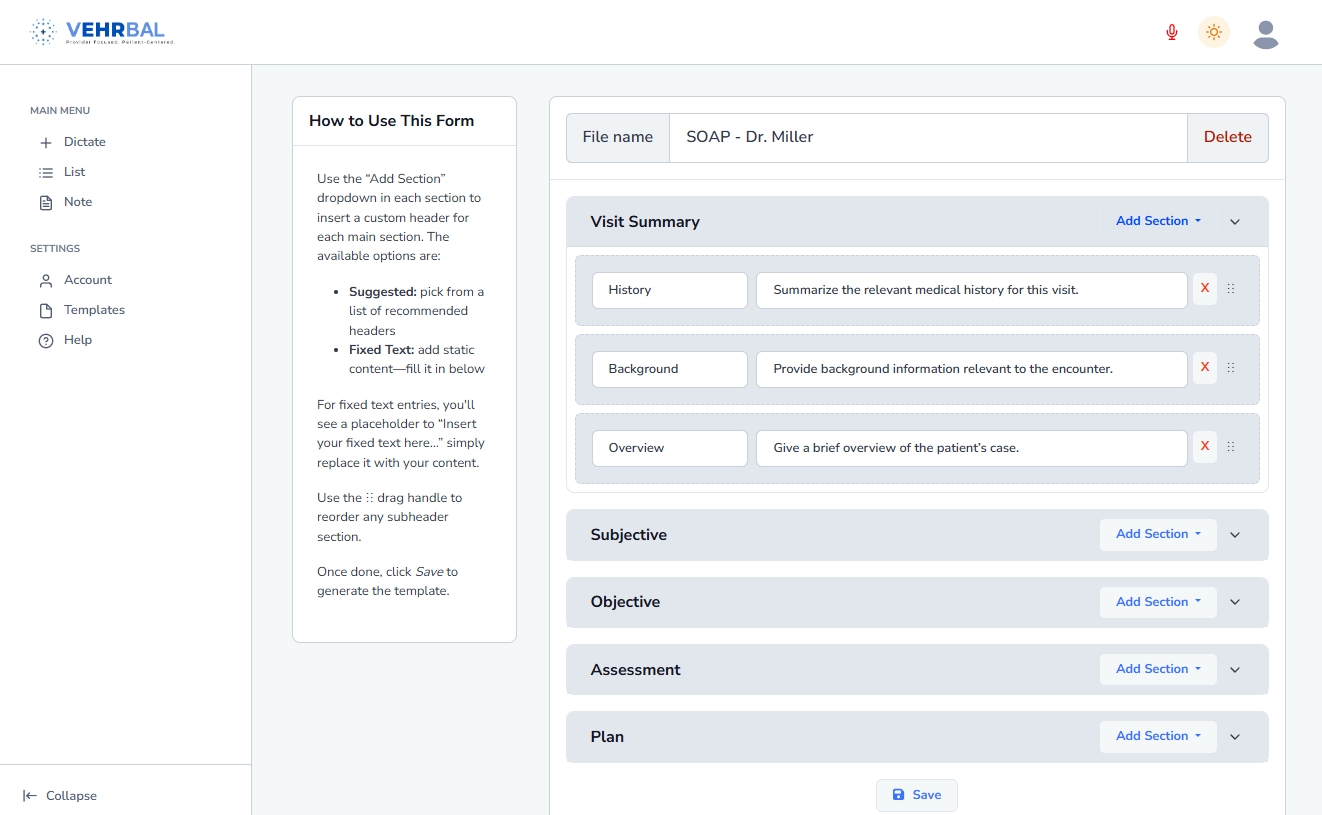
Task: Click the VEHRBAL logo
Action: [x=103, y=32]
